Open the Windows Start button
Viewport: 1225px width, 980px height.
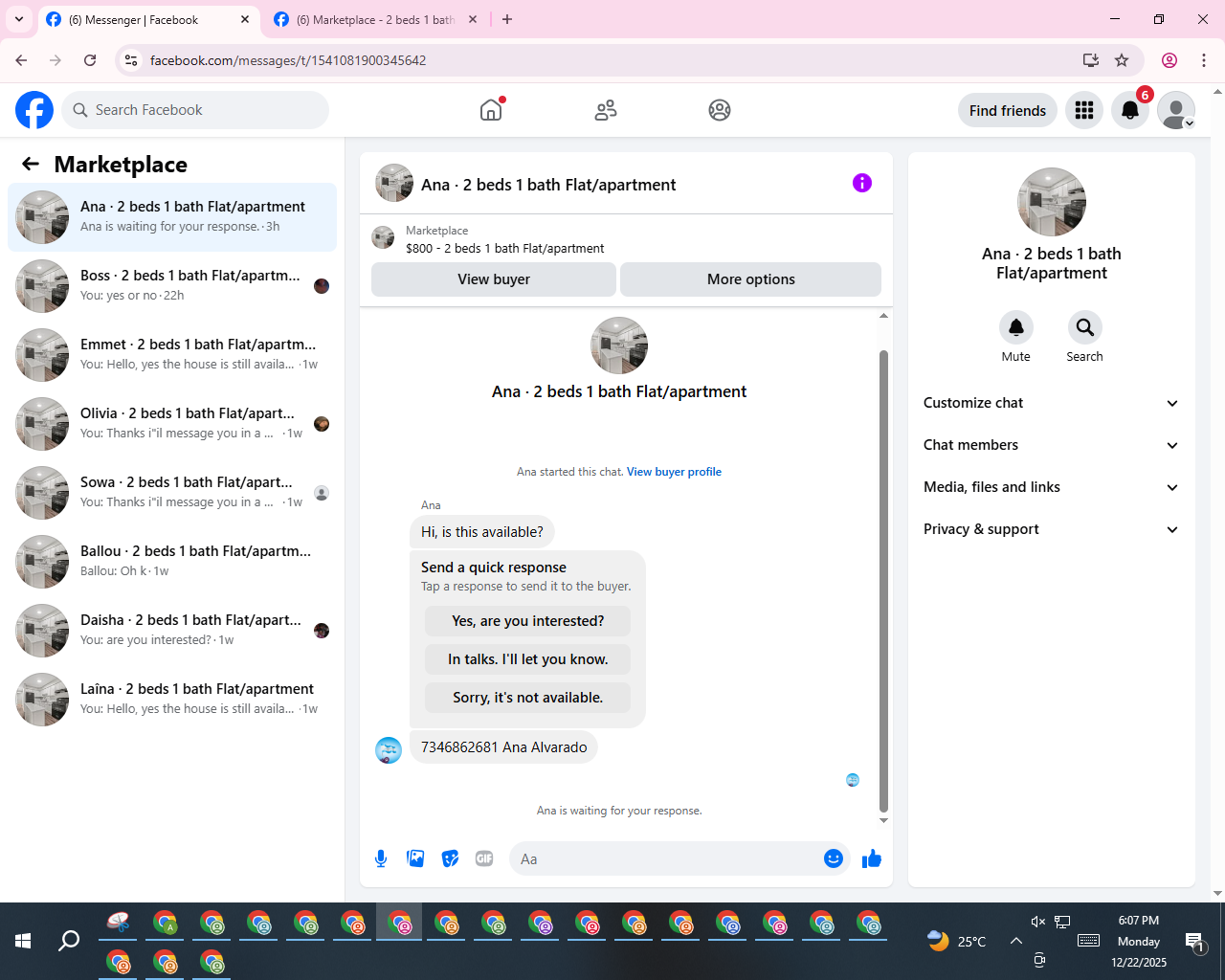point(23,941)
